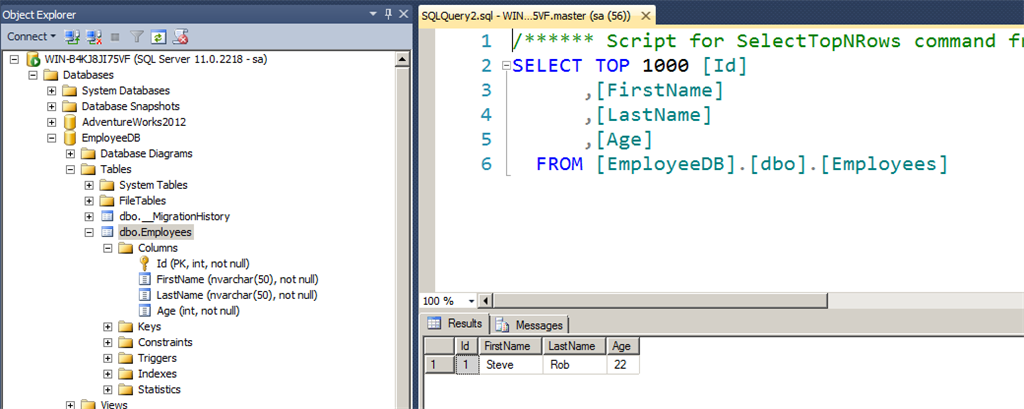Select the Databases folder icon
The height and width of the screenshot is (409, 1024).
(50, 75)
